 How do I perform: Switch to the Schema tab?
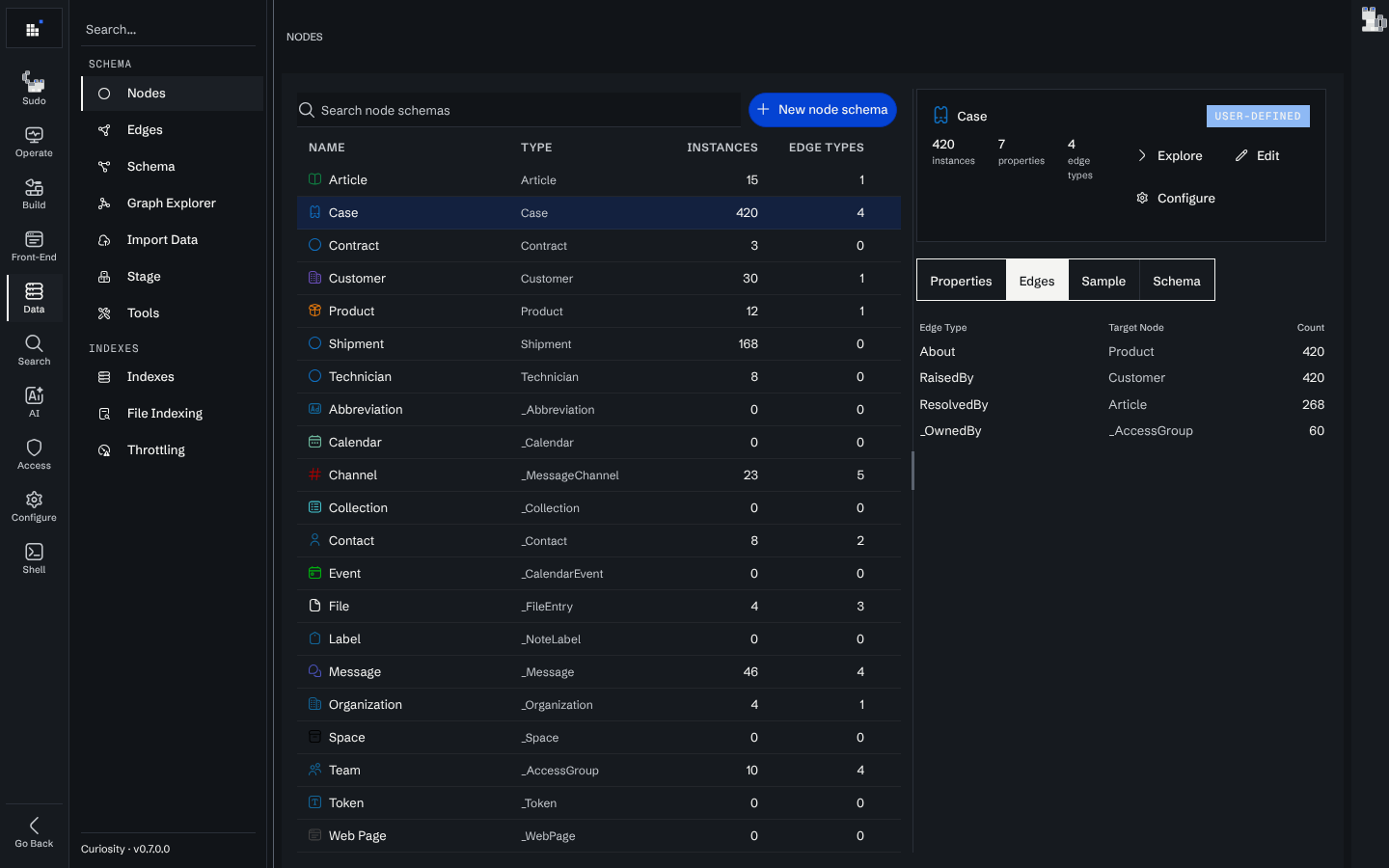[x=1177, y=281]
